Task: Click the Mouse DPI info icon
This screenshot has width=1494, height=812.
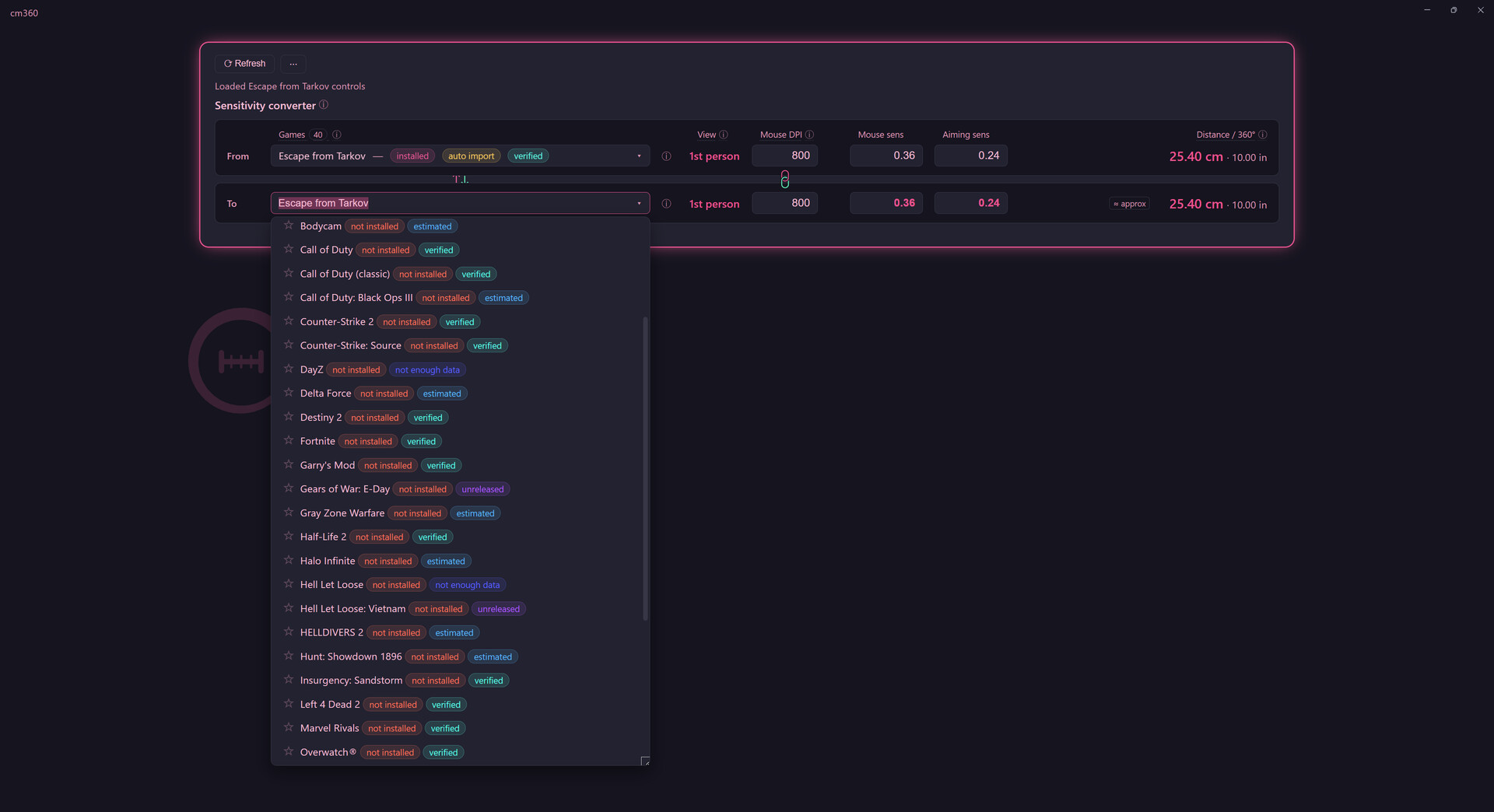Action: [809, 135]
